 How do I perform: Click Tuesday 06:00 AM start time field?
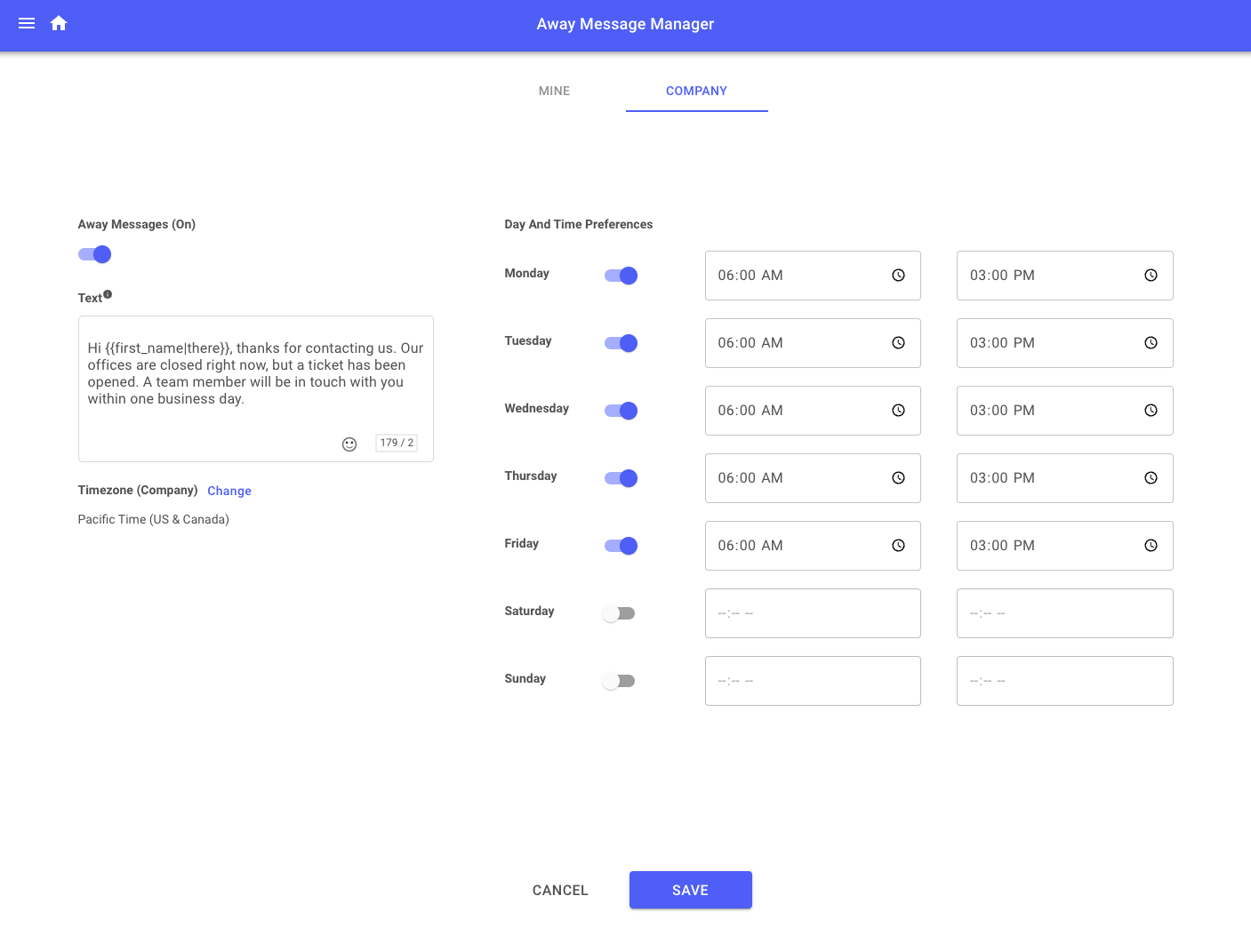[x=813, y=343]
